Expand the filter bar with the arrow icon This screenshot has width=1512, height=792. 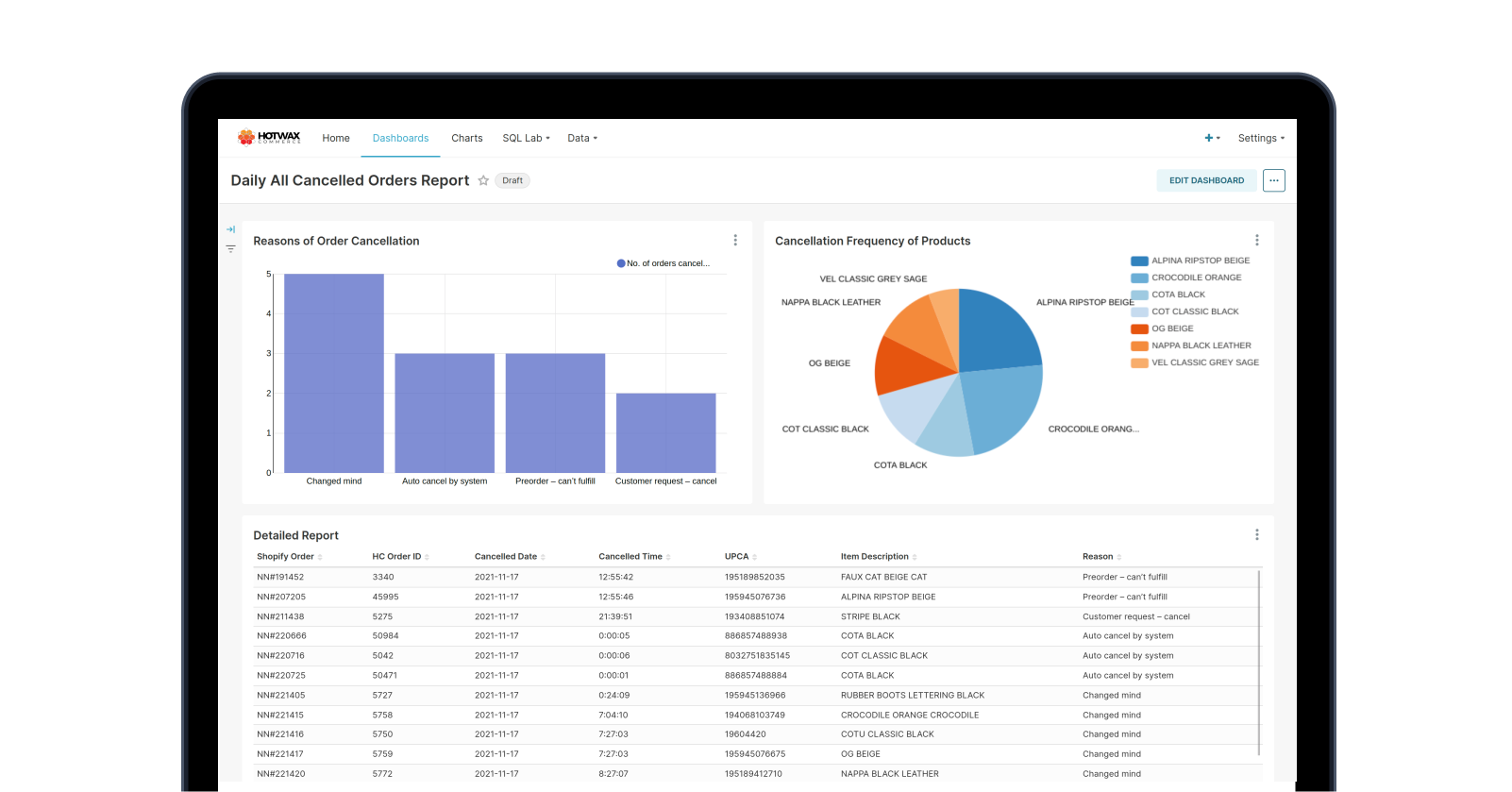click(x=230, y=229)
